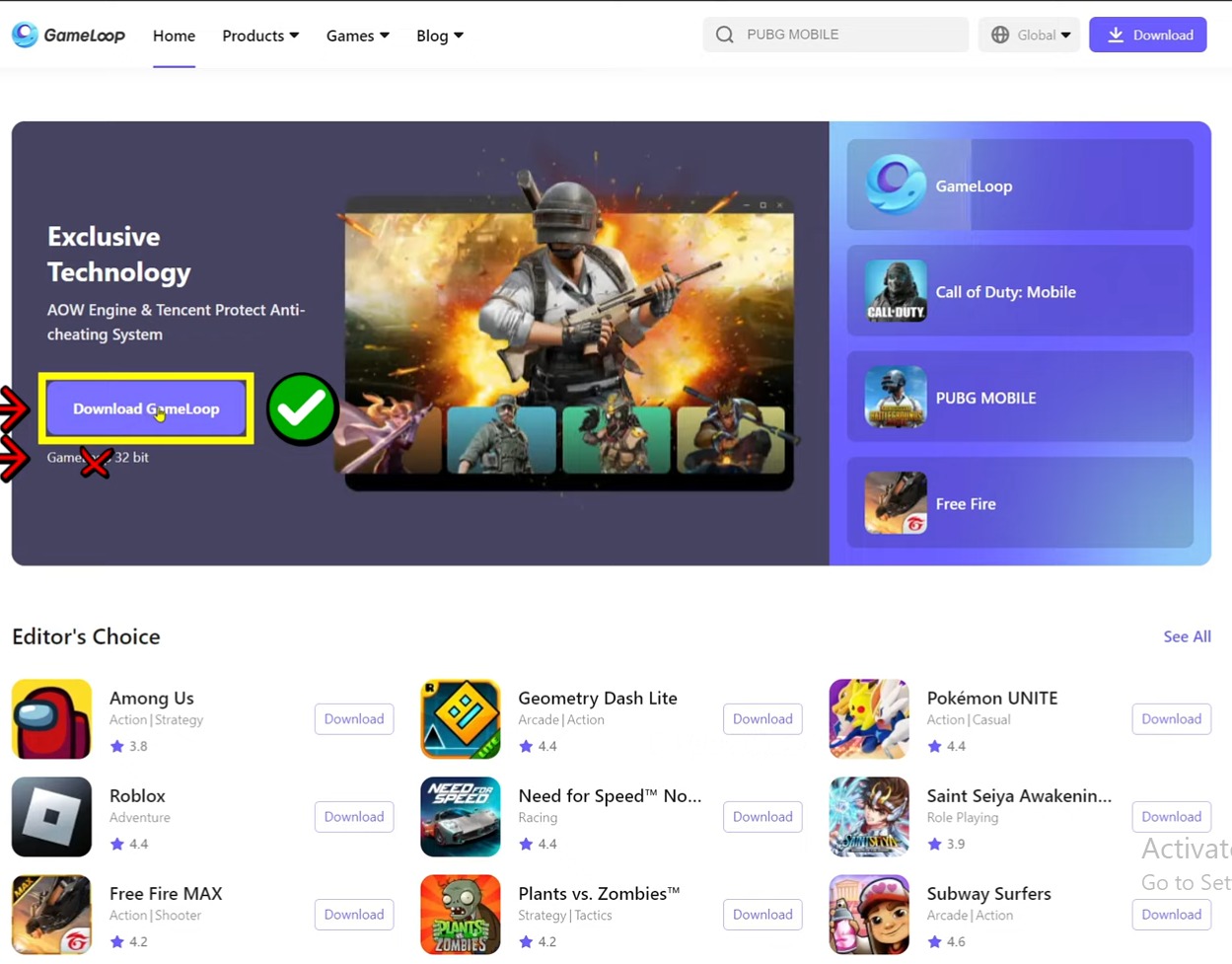The width and height of the screenshot is (1232, 964).
Task: Expand the Games dropdown menu
Action: click(x=358, y=36)
